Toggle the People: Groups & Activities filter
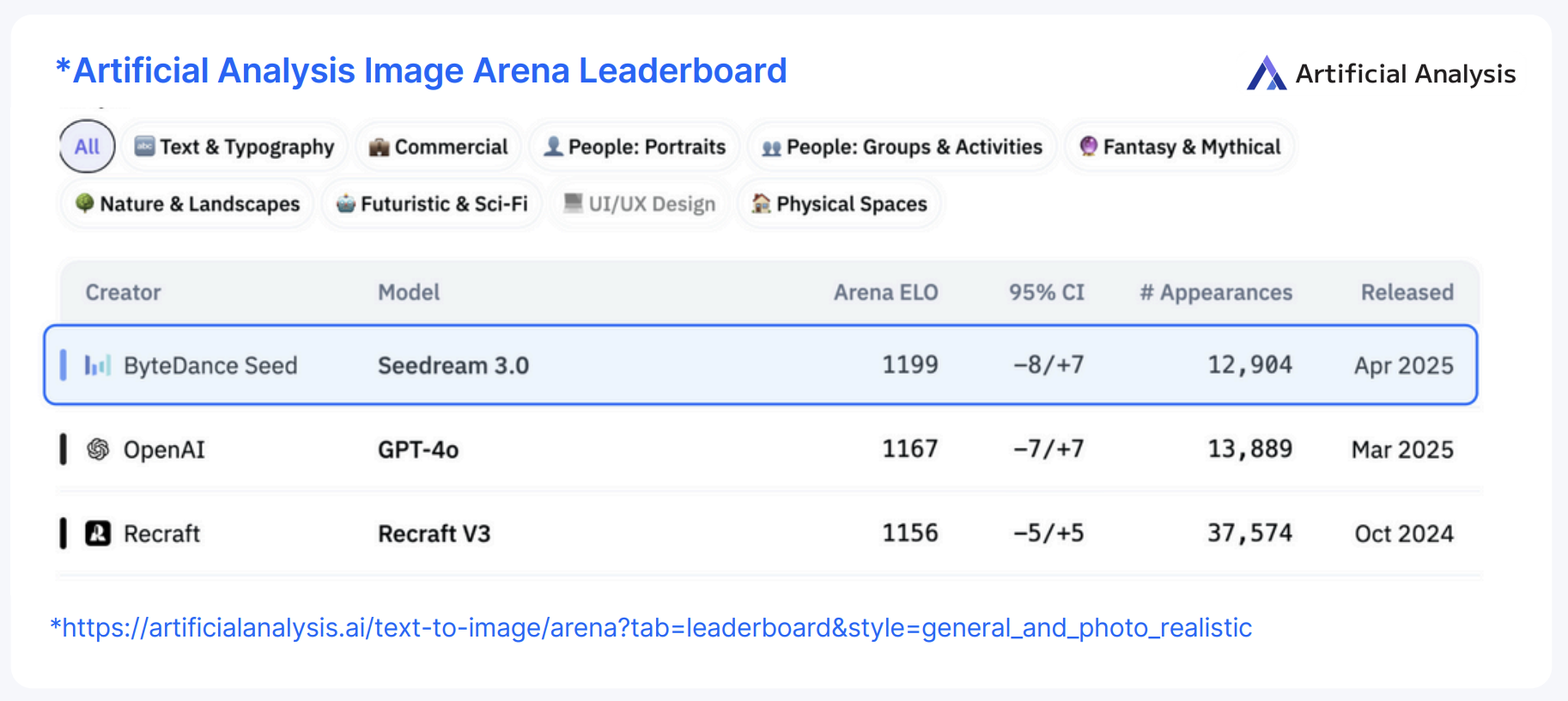This screenshot has height=701, width=1568. coord(903,147)
